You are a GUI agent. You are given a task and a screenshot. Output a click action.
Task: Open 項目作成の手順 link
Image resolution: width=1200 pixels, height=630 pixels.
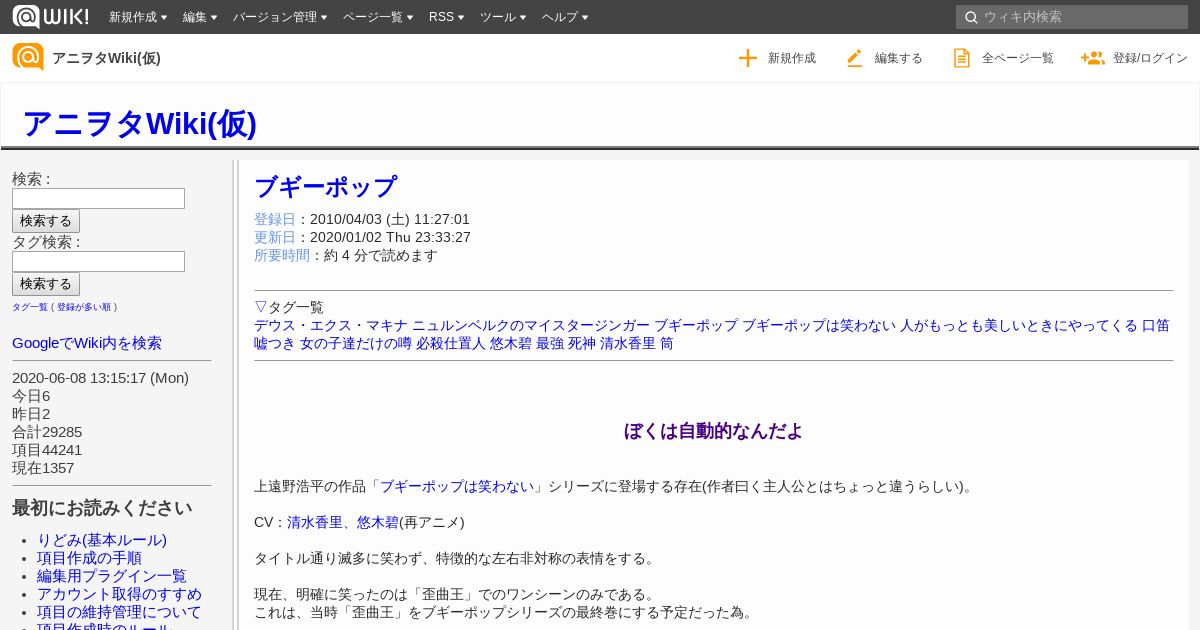point(89,558)
